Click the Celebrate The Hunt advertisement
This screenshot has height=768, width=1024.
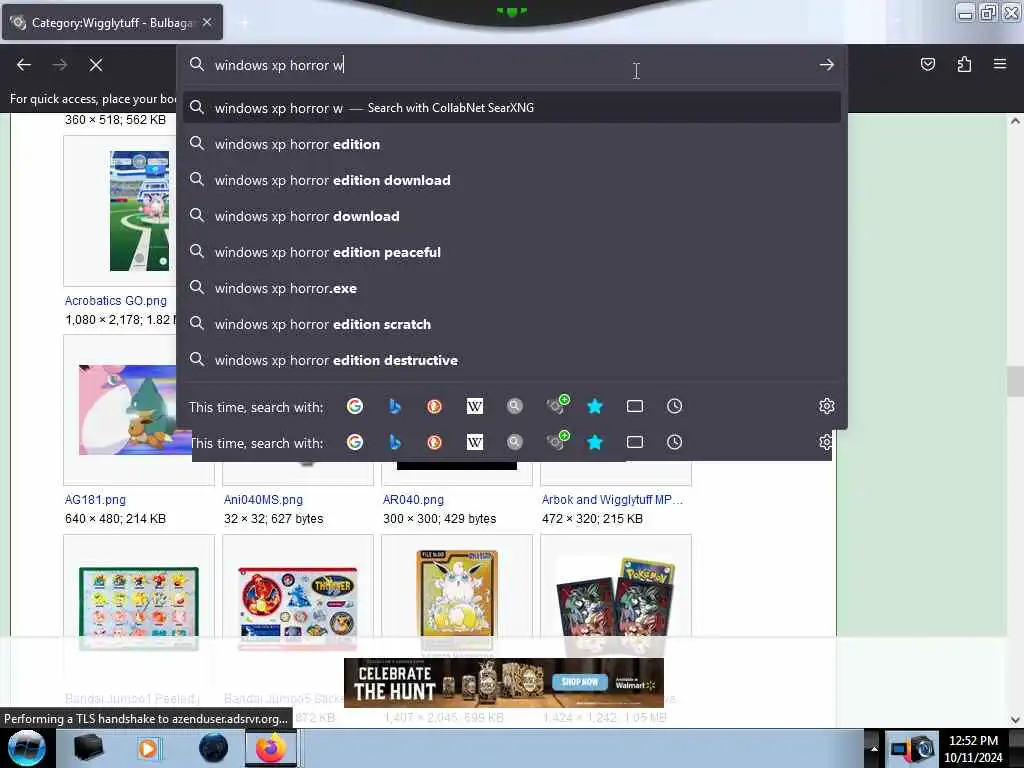click(504, 682)
